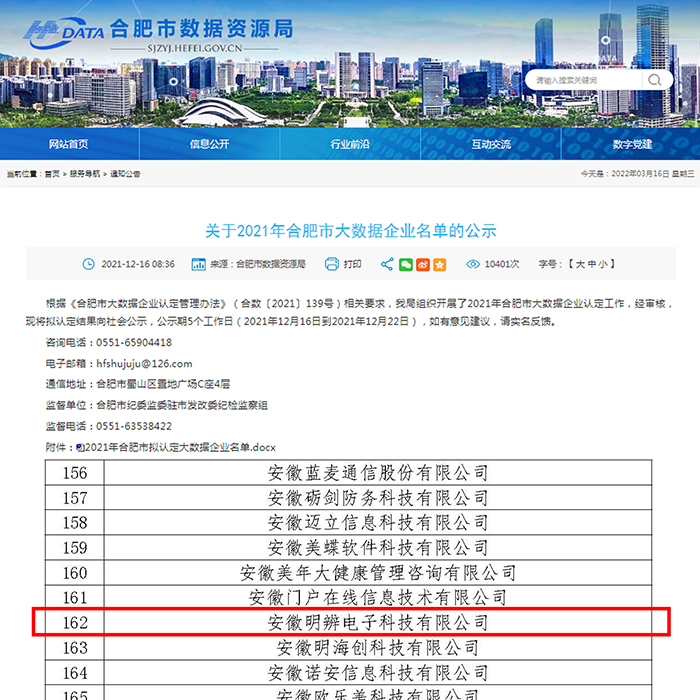The height and width of the screenshot is (700, 700).
Task: Open the 互动交流 navigation menu
Action: tap(490, 144)
